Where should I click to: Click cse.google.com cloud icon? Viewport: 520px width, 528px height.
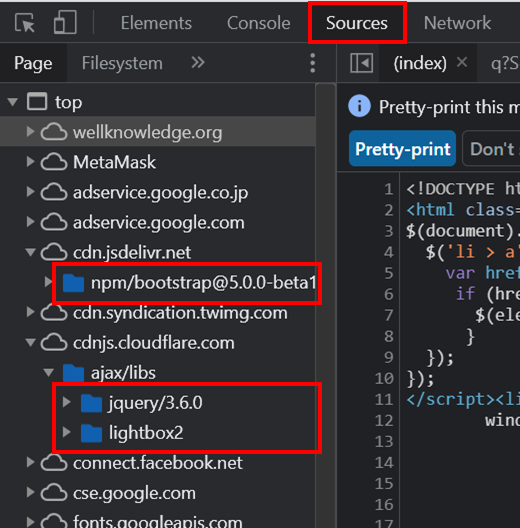[x=54, y=493]
